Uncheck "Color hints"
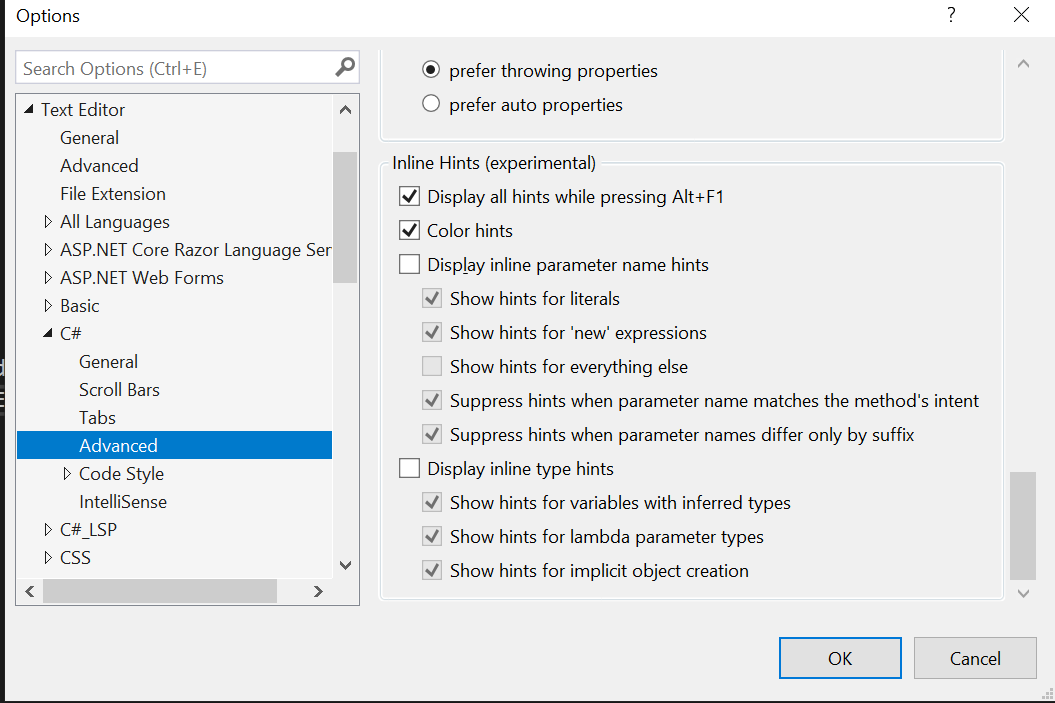Image resolution: width=1055 pixels, height=703 pixels. point(409,230)
